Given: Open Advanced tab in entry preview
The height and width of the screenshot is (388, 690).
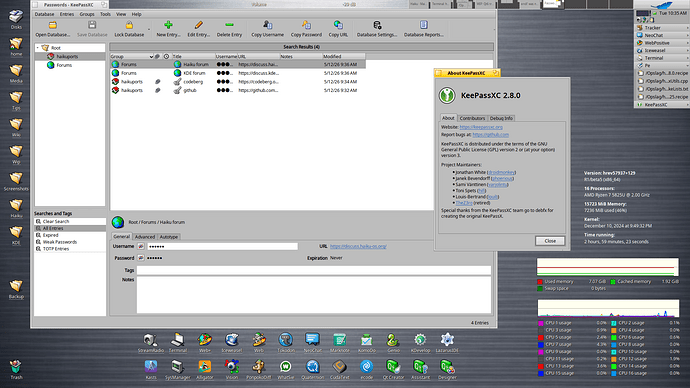Looking at the screenshot, I should (x=145, y=237).
